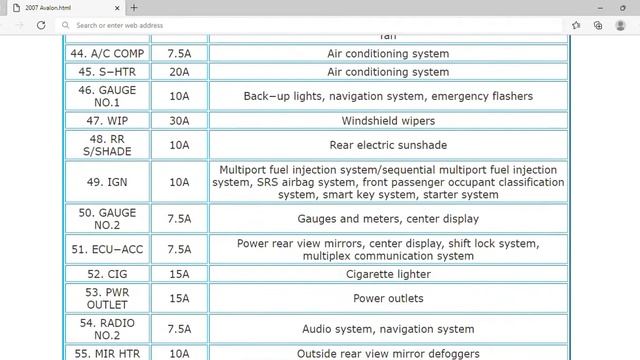640x360 pixels.
Task: Click 20A value in S-HTR row
Action: click(179, 72)
